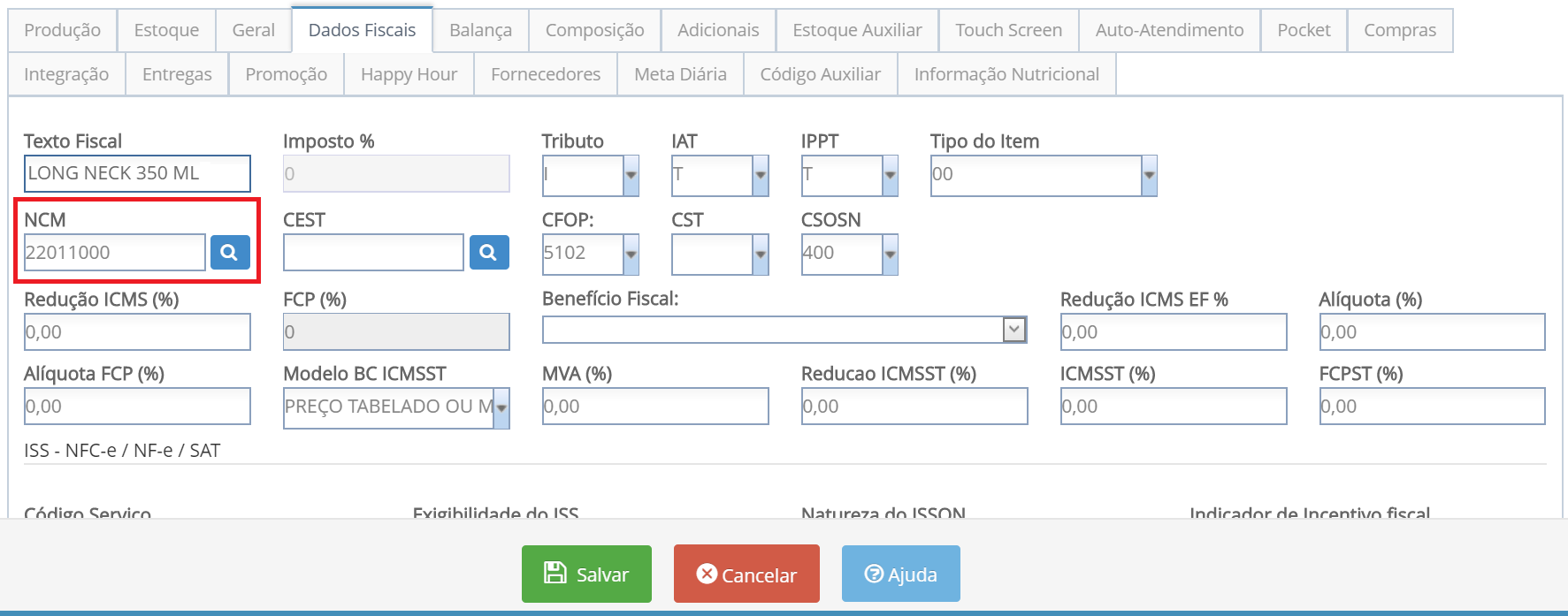Open the CST dropdown
Screen dimensions: 1568x616
click(761, 255)
